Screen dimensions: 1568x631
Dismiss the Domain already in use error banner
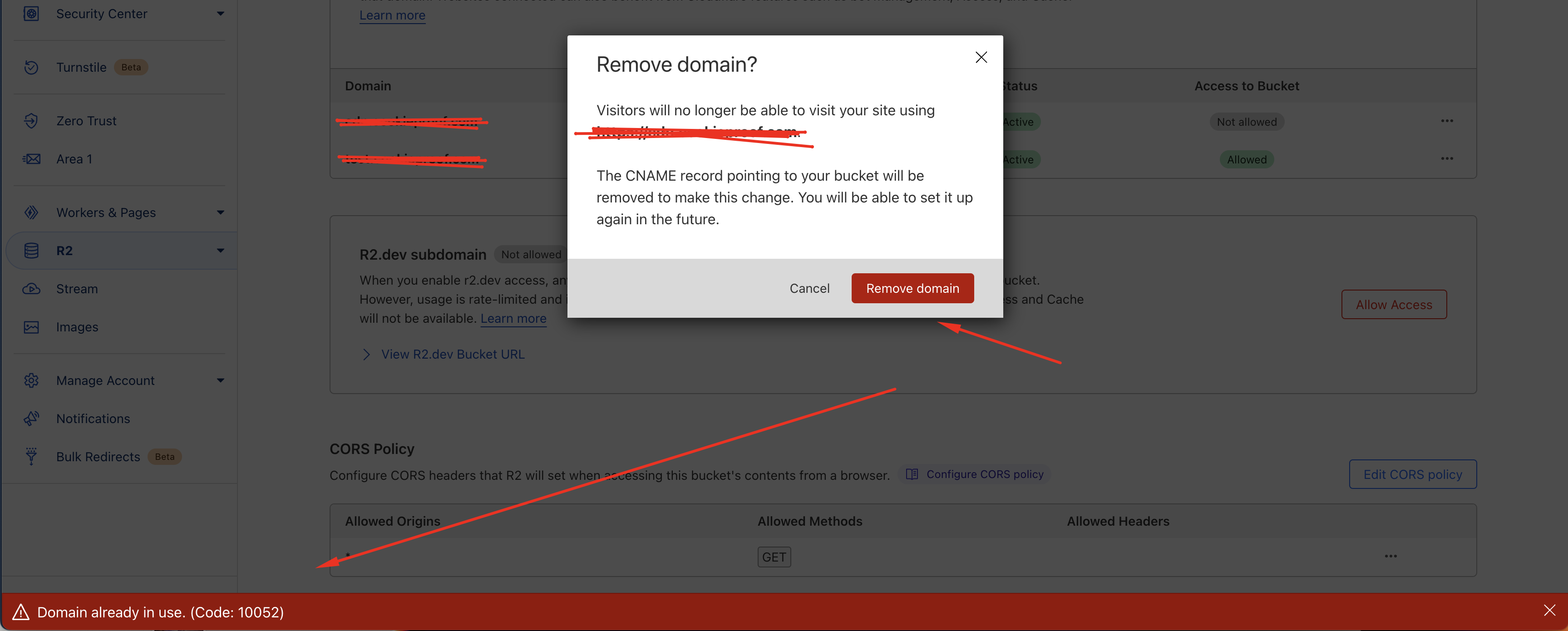[x=1549, y=610]
